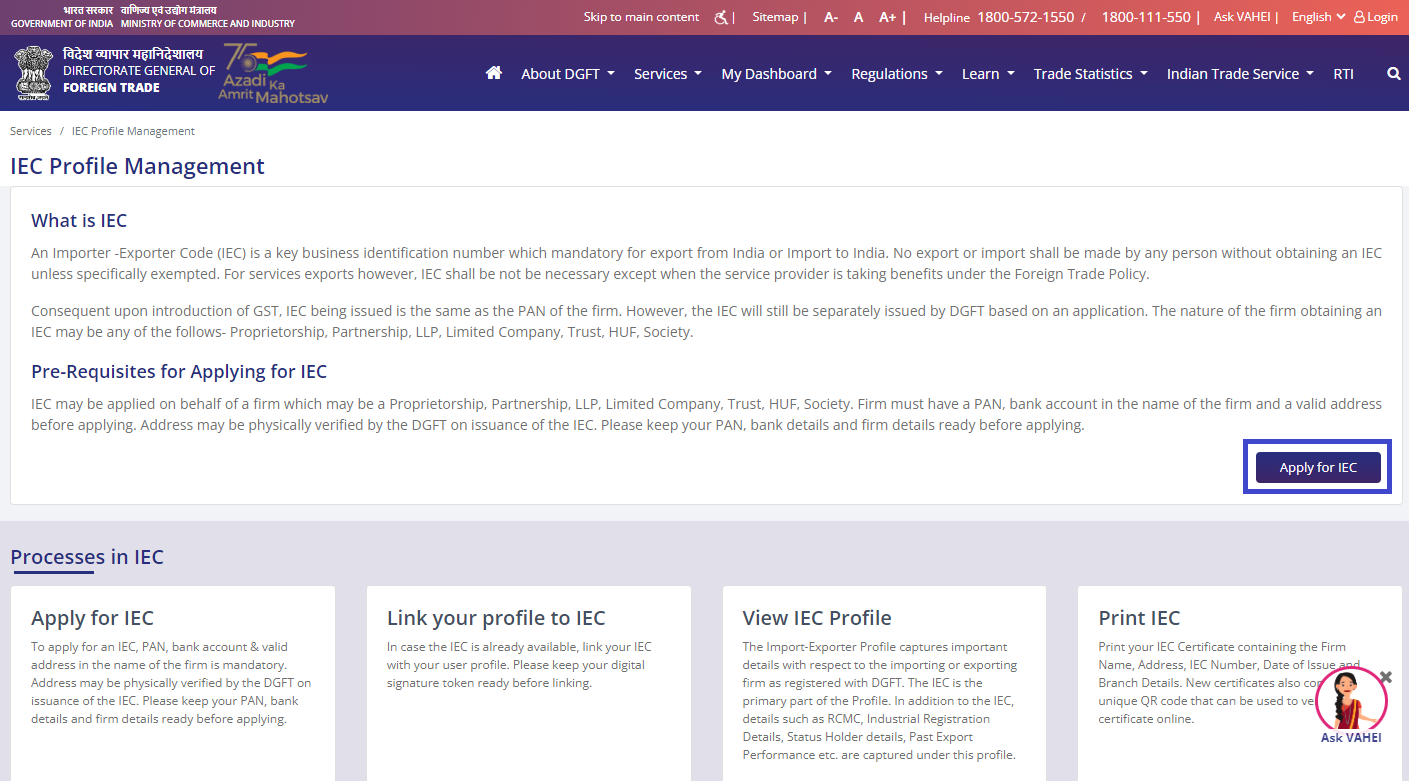The height and width of the screenshot is (781, 1409).
Task: Open the RTI menu item
Action: (1343, 74)
